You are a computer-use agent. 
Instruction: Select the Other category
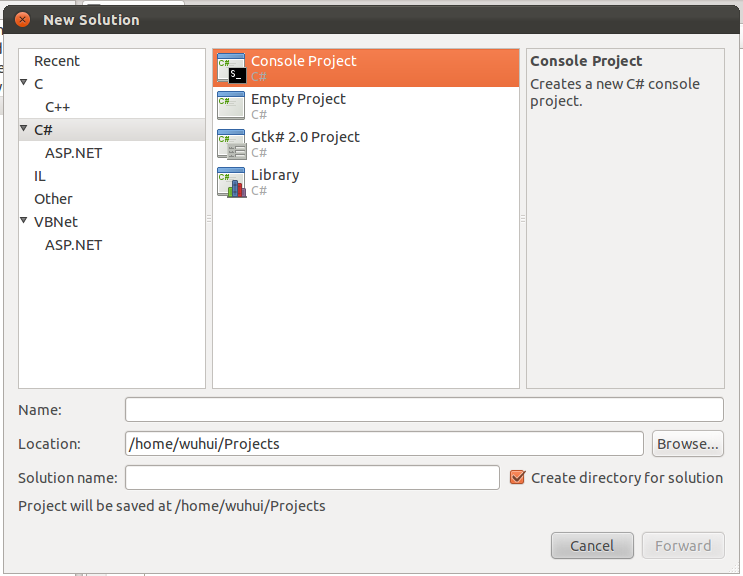click(53, 199)
